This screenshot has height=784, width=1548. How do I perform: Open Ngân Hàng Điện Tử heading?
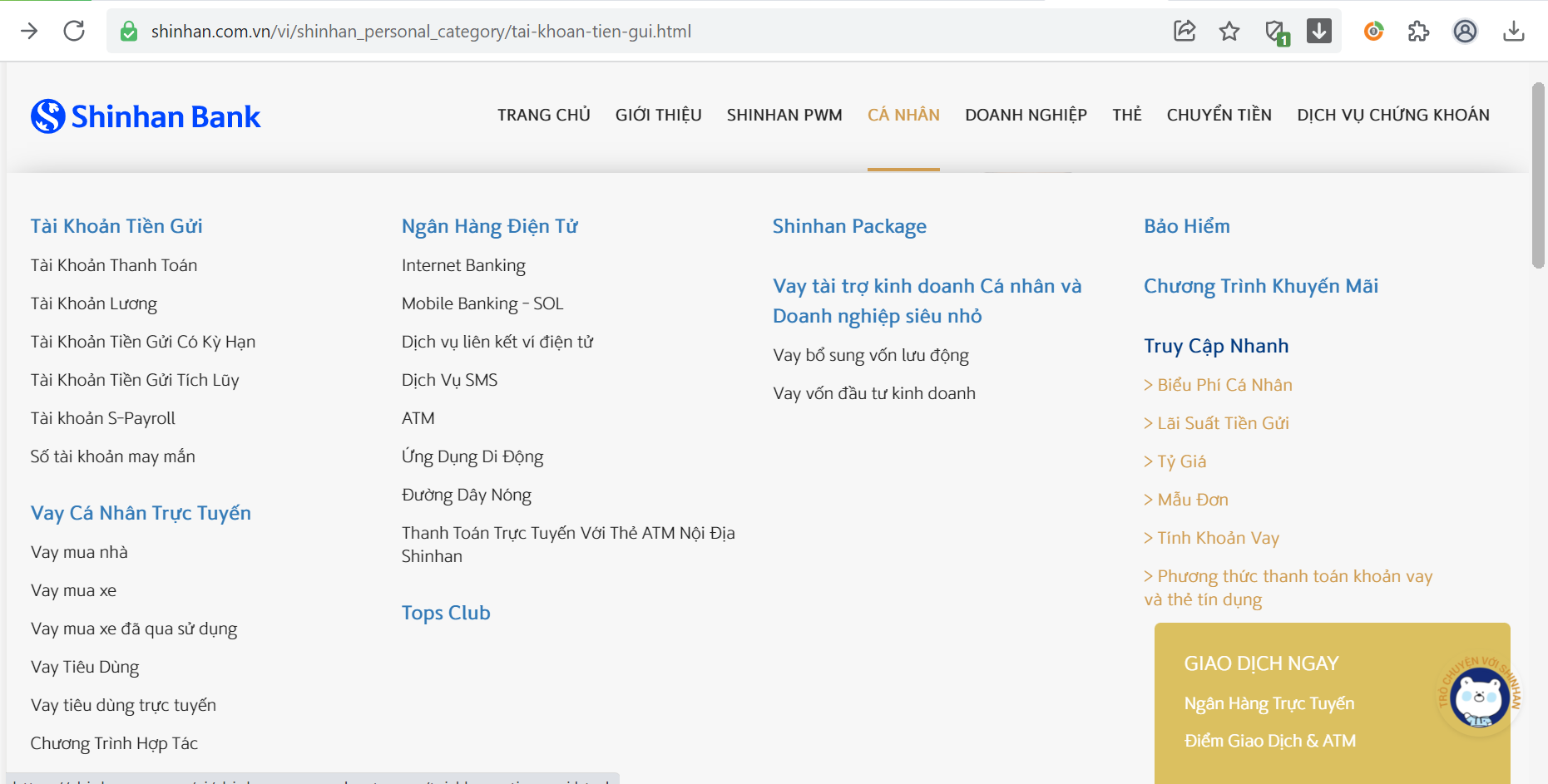point(490,226)
